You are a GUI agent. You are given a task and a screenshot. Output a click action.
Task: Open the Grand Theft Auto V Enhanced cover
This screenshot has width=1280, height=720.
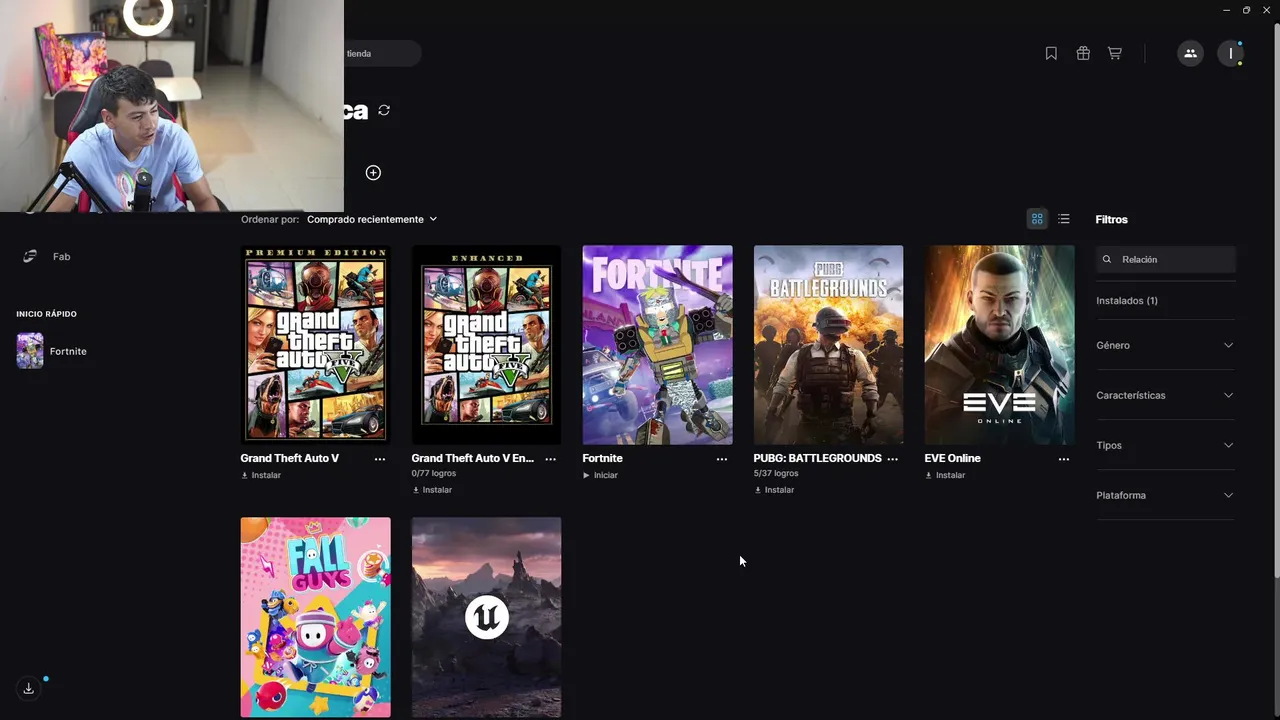pyautogui.click(x=486, y=345)
